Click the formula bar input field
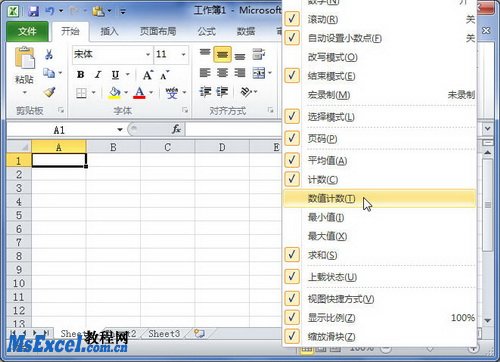Screen dimensions: 500x362 [234, 129]
